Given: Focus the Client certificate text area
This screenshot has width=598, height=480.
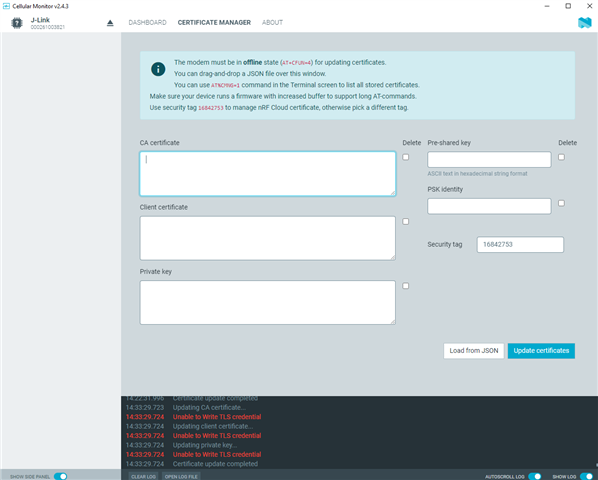Looking at the screenshot, I should [268, 238].
